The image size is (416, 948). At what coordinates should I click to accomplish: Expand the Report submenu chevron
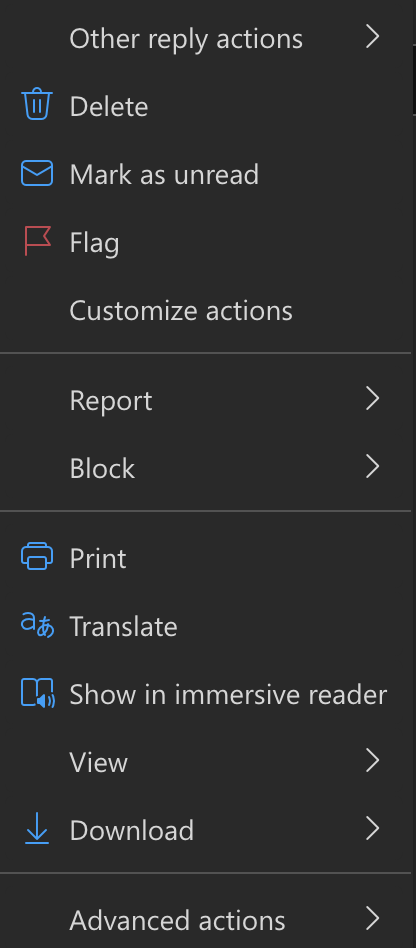pyautogui.click(x=373, y=399)
